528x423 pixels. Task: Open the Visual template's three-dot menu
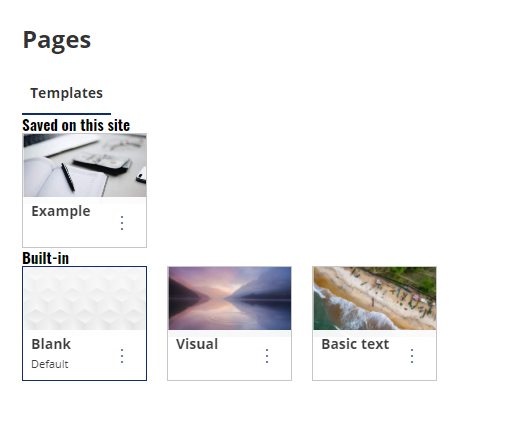coord(267,356)
